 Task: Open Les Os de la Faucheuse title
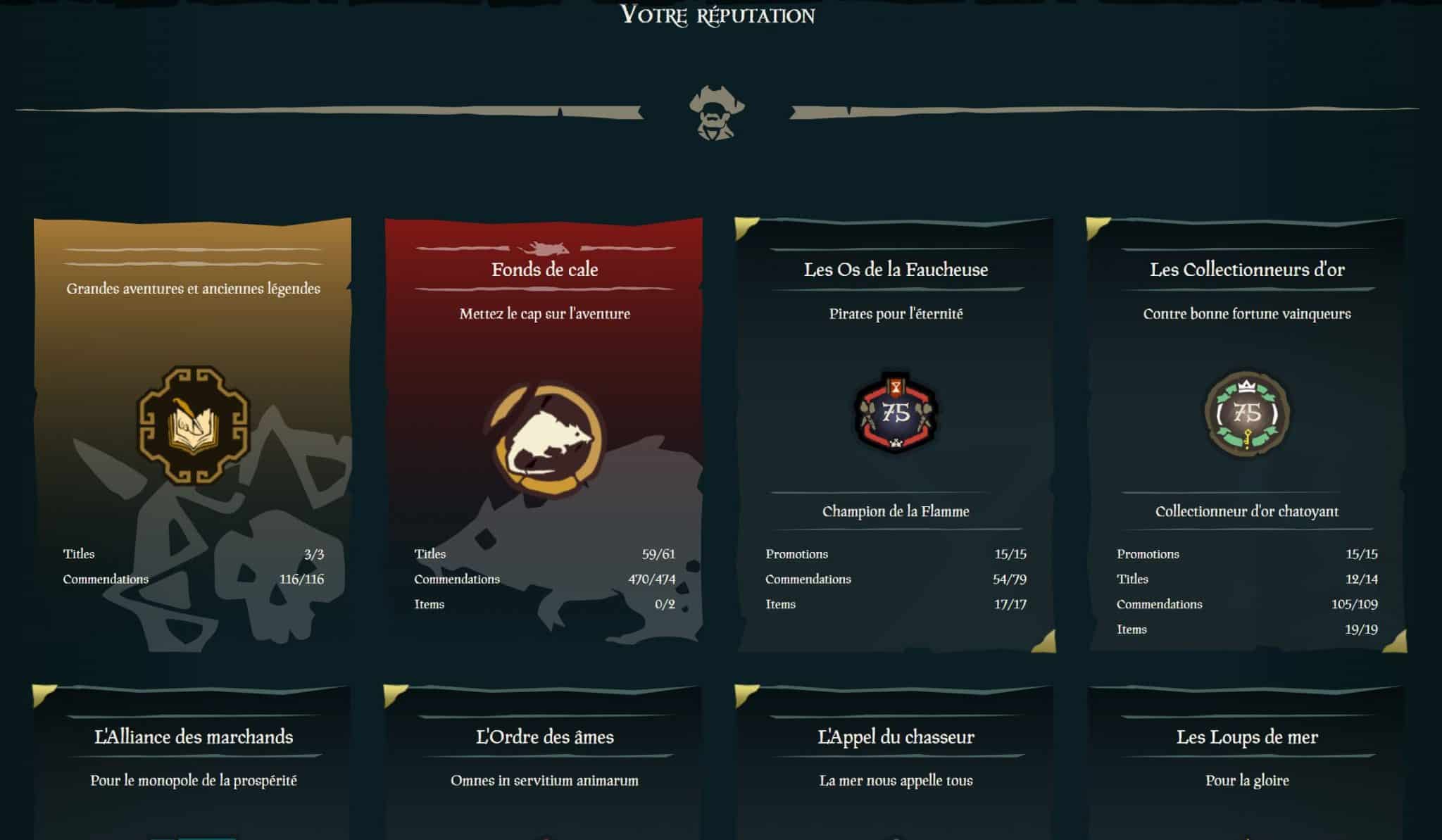click(x=896, y=270)
